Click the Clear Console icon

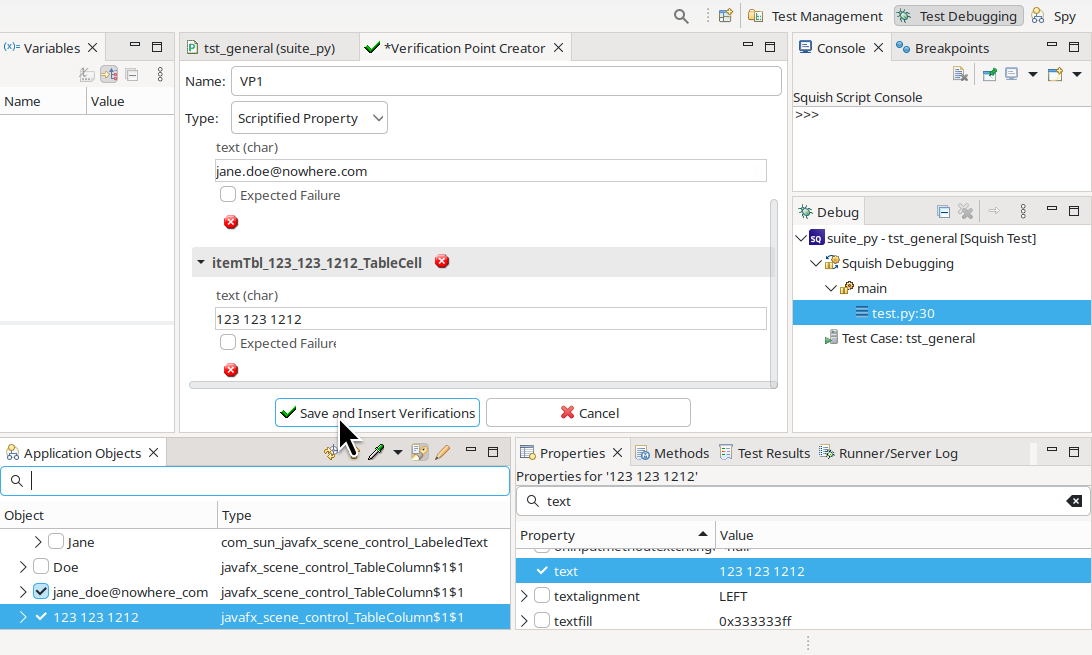[960, 74]
